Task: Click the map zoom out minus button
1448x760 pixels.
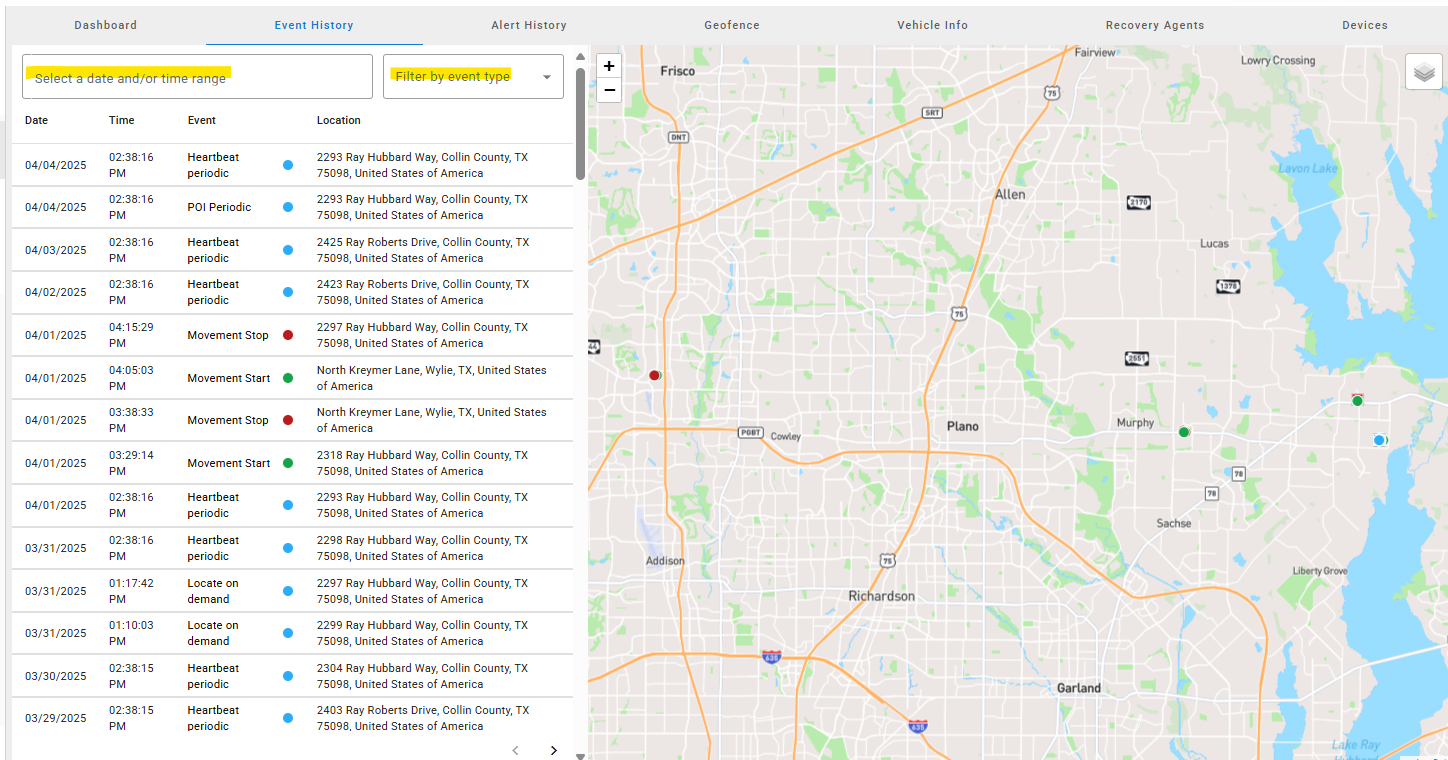Action: 609,91
